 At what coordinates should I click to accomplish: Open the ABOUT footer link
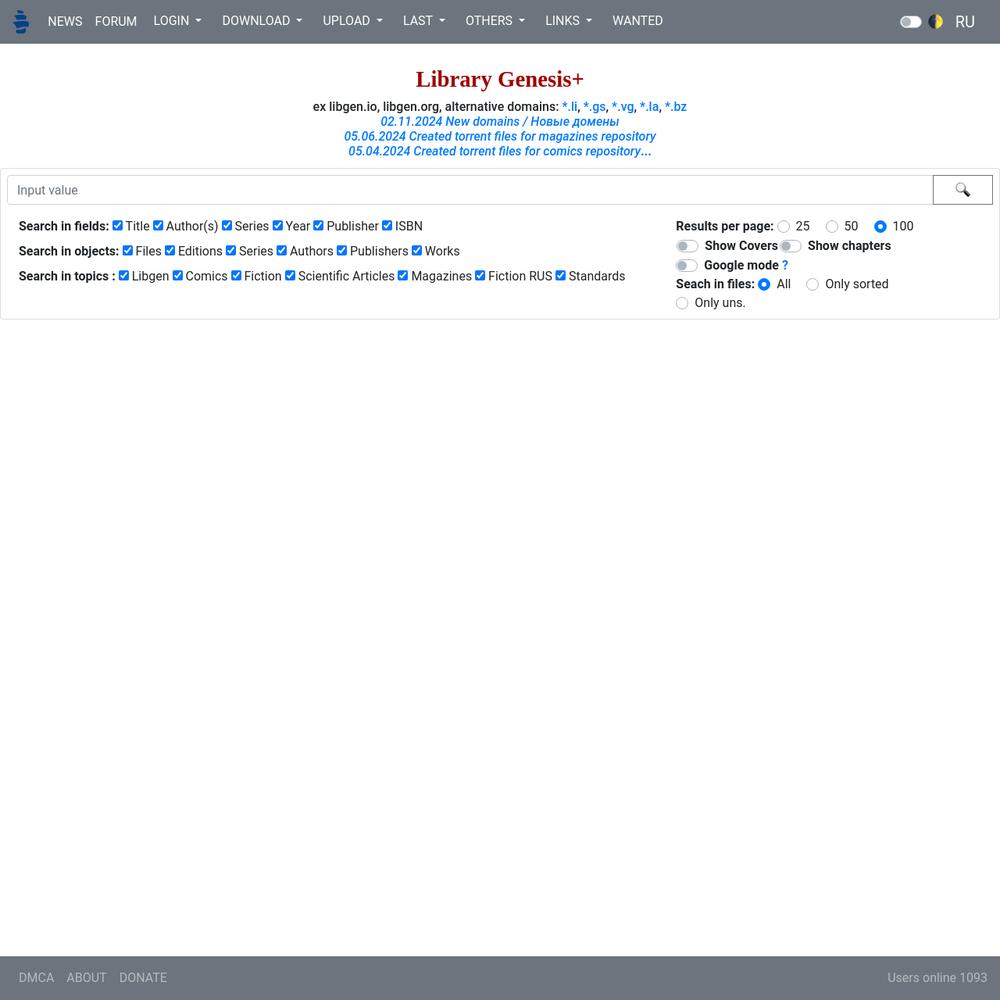86,978
